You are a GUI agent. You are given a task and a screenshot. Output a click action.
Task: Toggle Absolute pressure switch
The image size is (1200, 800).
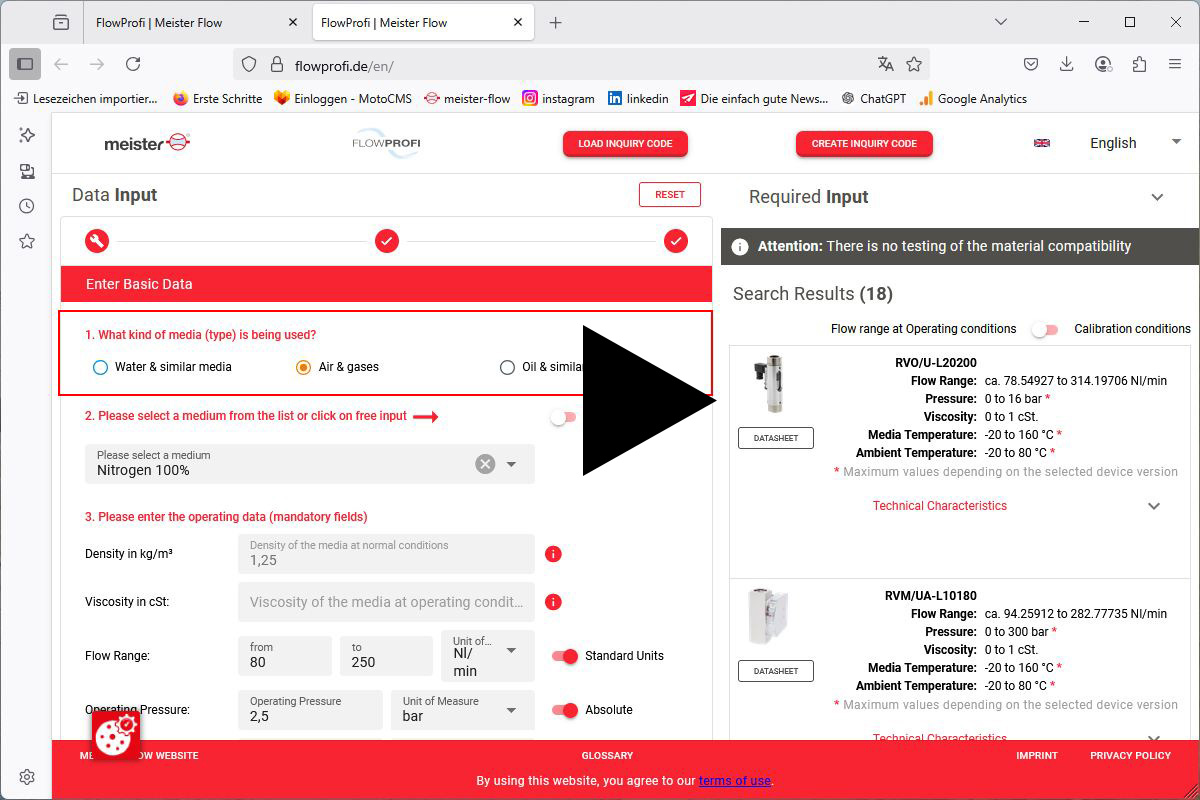tap(565, 710)
